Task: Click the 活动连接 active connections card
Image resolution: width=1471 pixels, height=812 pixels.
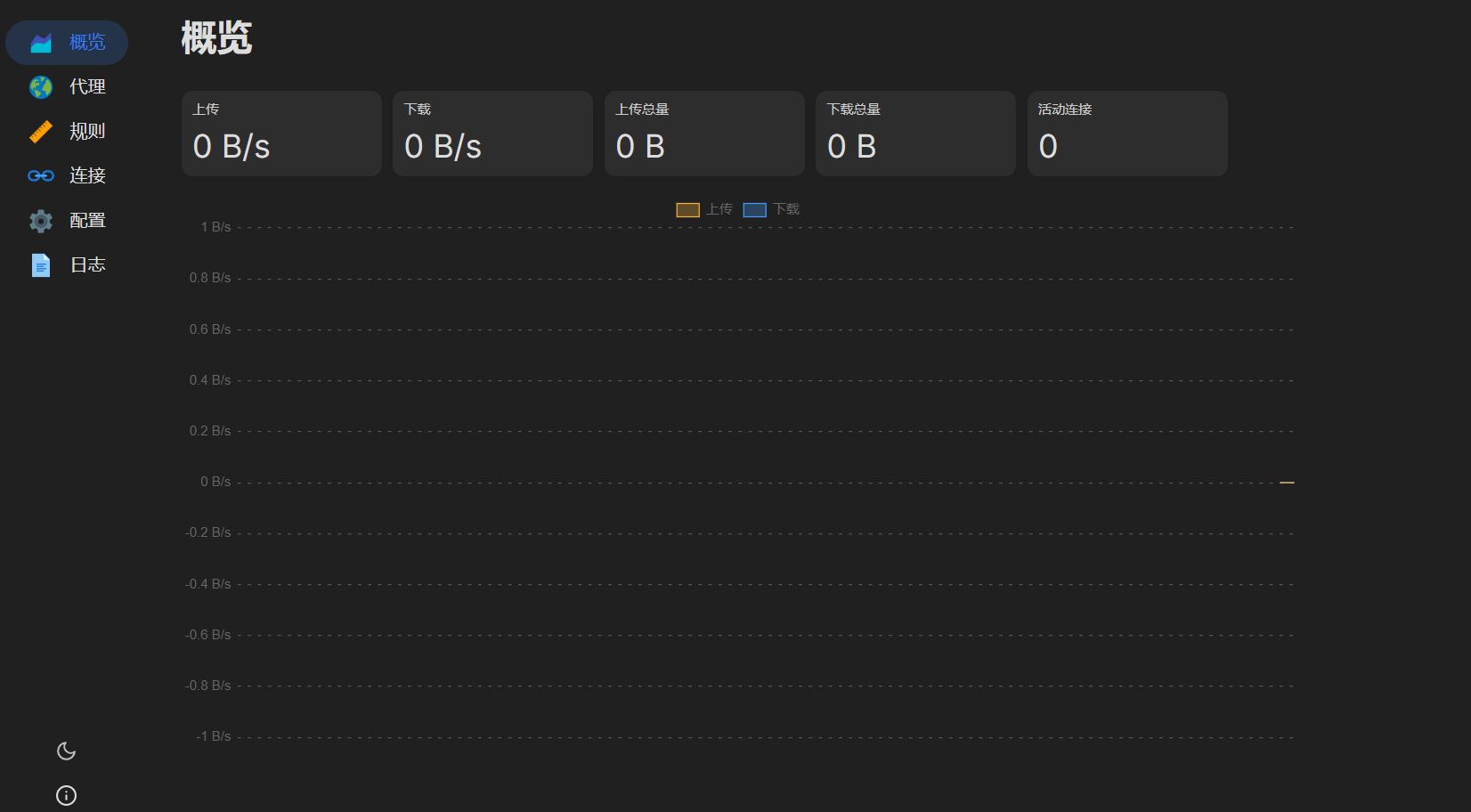Action: (x=1127, y=134)
